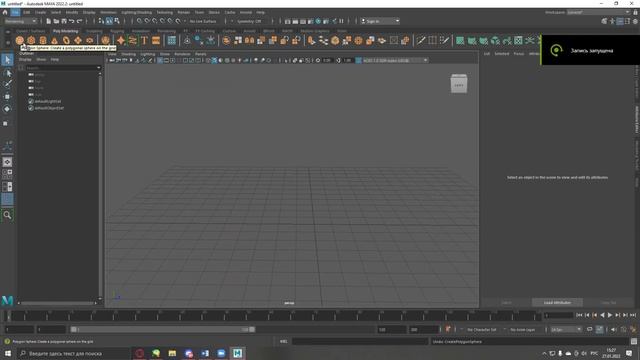Create a polygon torus from the shelf

(66, 40)
